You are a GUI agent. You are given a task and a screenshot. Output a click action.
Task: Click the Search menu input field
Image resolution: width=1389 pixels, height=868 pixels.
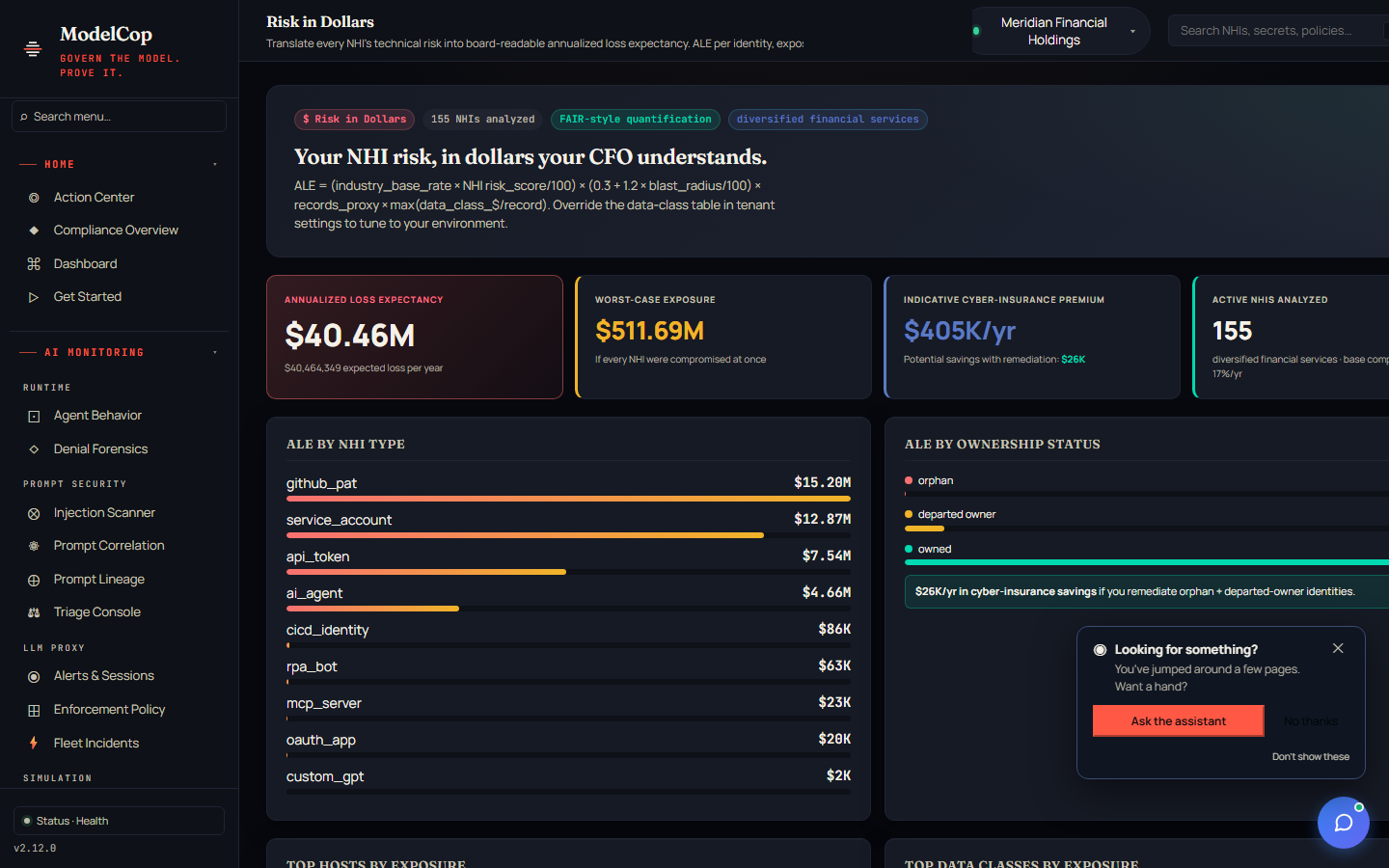(x=119, y=117)
